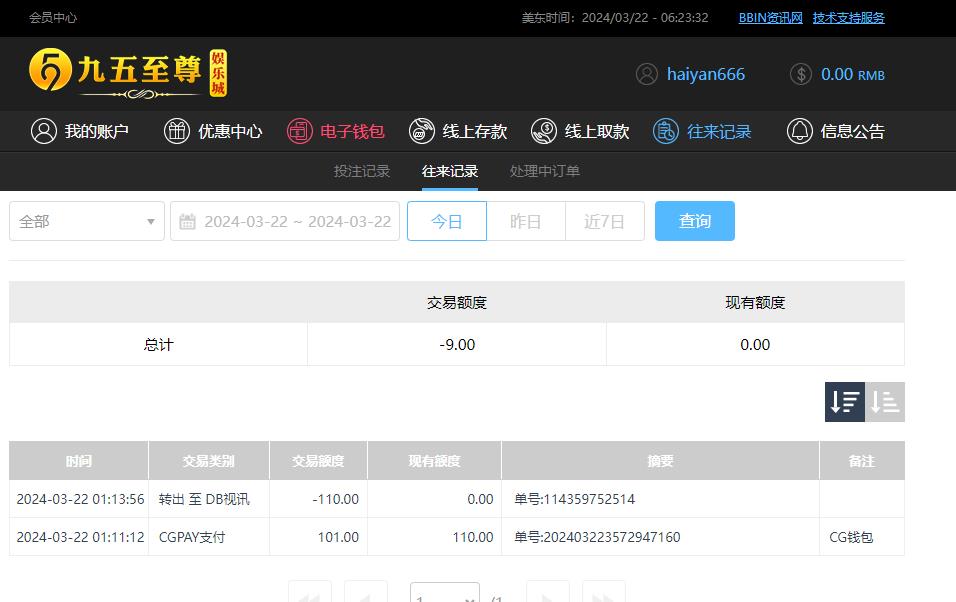Open the 线上取款 menu item
This screenshot has height=602, width=956.
tap(580, 131)
